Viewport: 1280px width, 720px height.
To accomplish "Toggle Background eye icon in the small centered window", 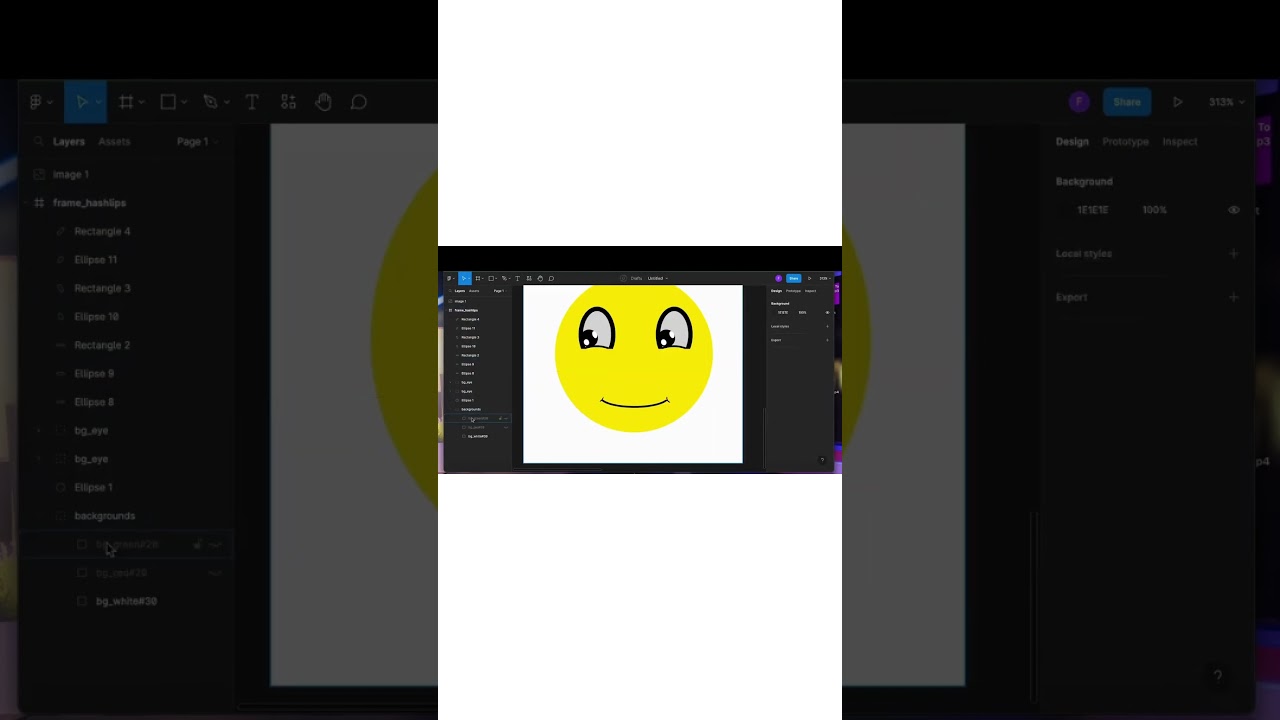I will (827, 312).
